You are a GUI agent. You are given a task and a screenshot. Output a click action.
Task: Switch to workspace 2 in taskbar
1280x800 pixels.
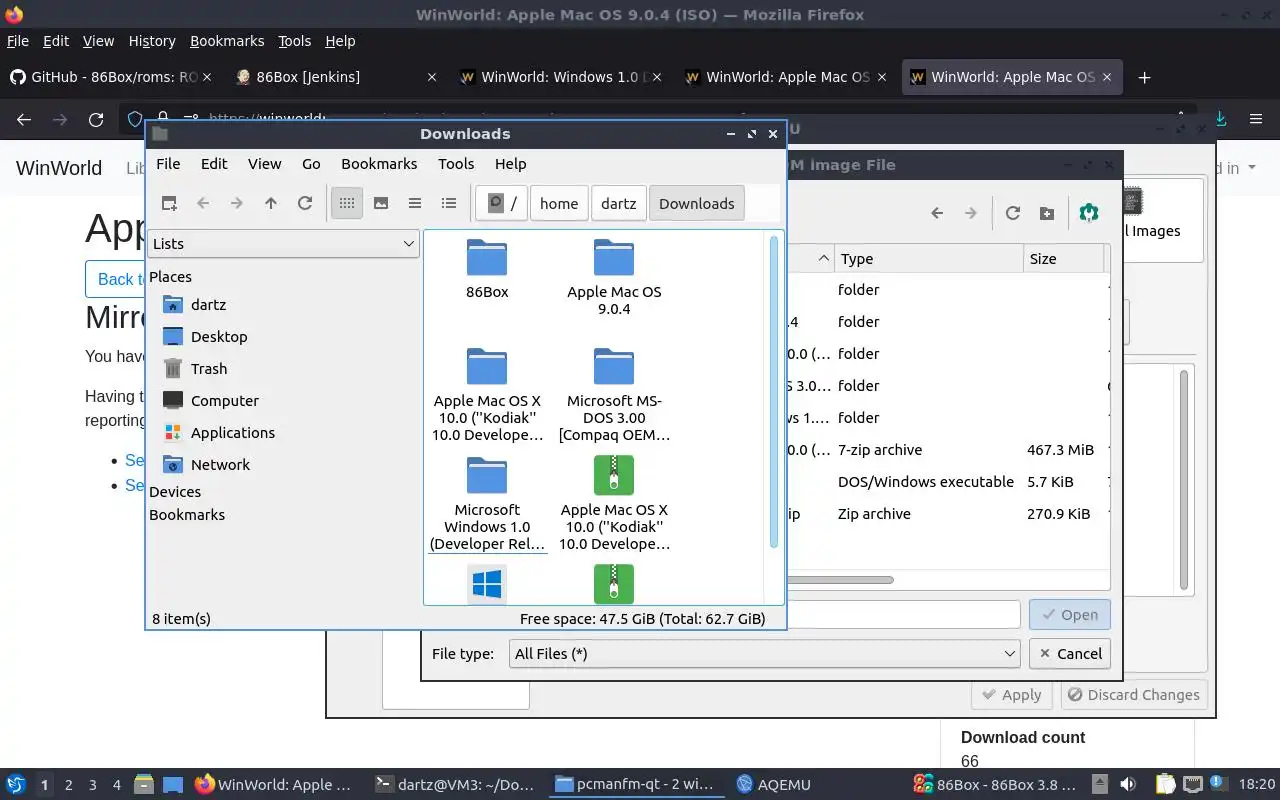point(68,785)
